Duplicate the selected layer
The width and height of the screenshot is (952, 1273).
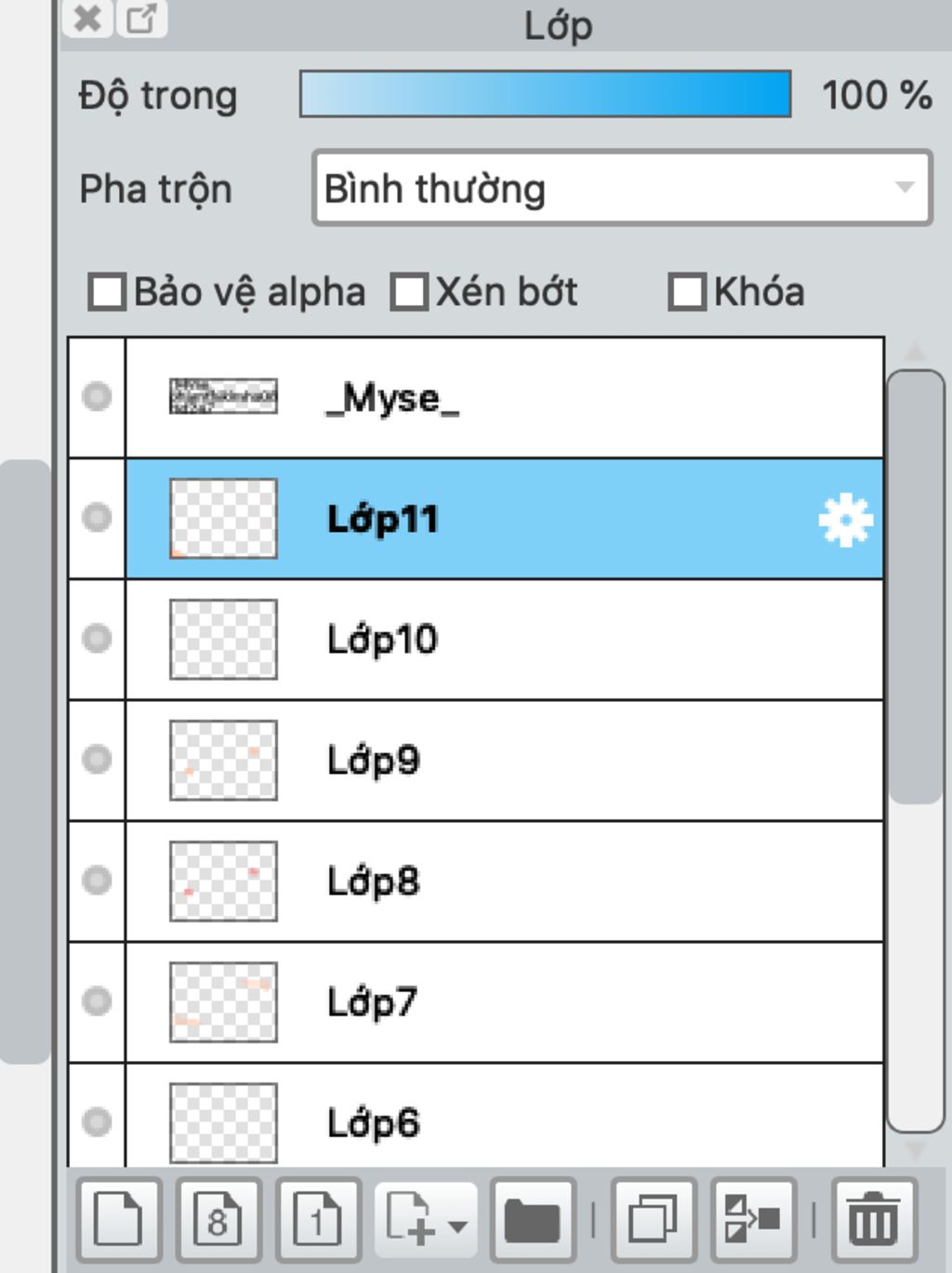coord(654,1218)
